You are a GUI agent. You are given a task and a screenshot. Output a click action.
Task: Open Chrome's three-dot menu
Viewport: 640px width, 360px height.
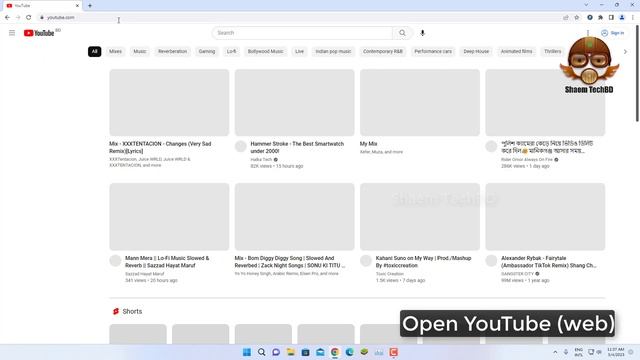633,18
